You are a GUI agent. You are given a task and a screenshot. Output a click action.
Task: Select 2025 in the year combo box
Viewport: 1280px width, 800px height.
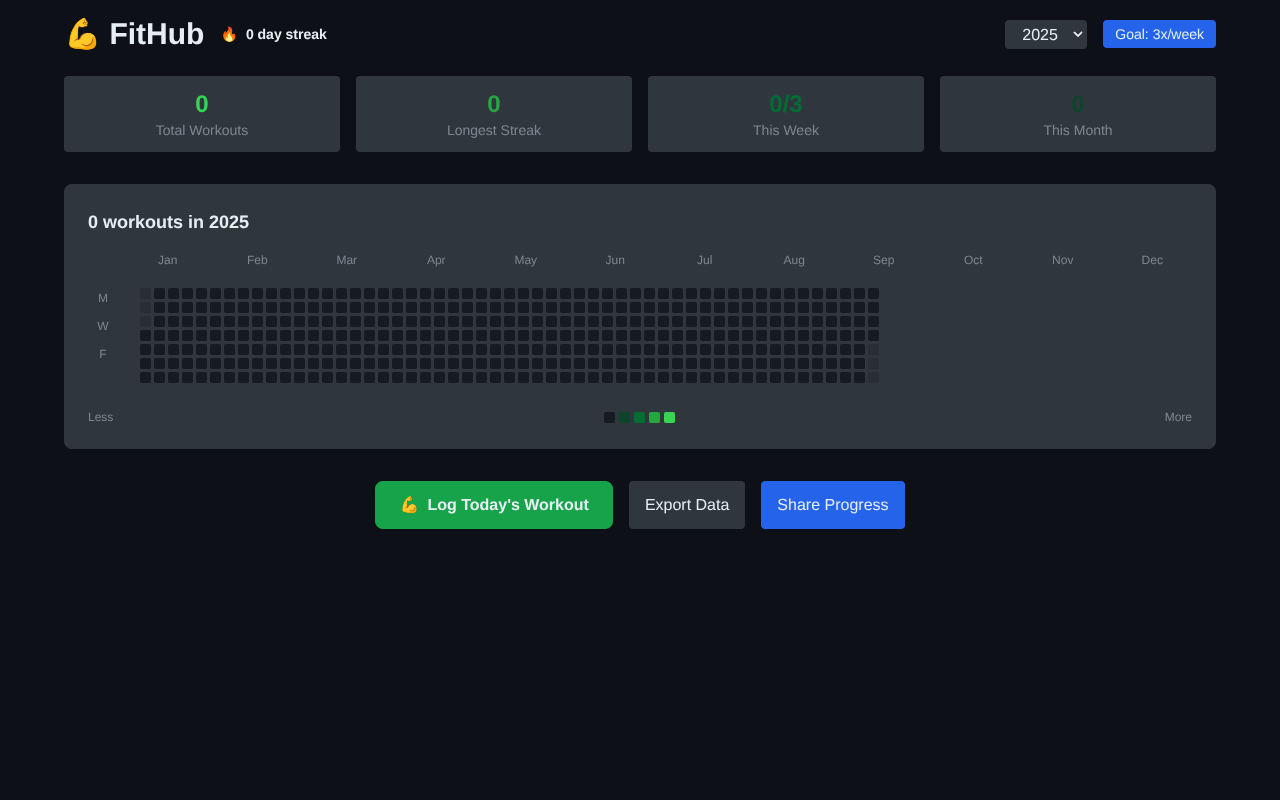pos(1045,34)
